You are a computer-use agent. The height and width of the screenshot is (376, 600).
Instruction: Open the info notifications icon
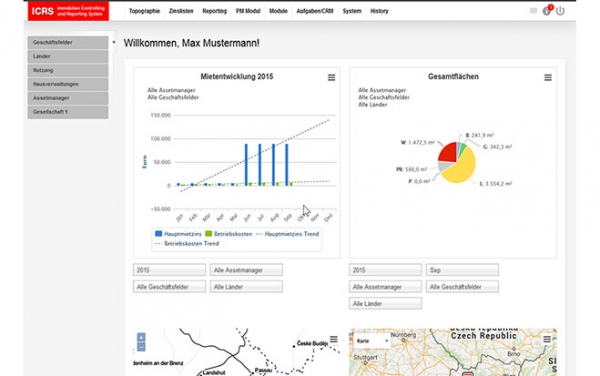tap(547, 11)
